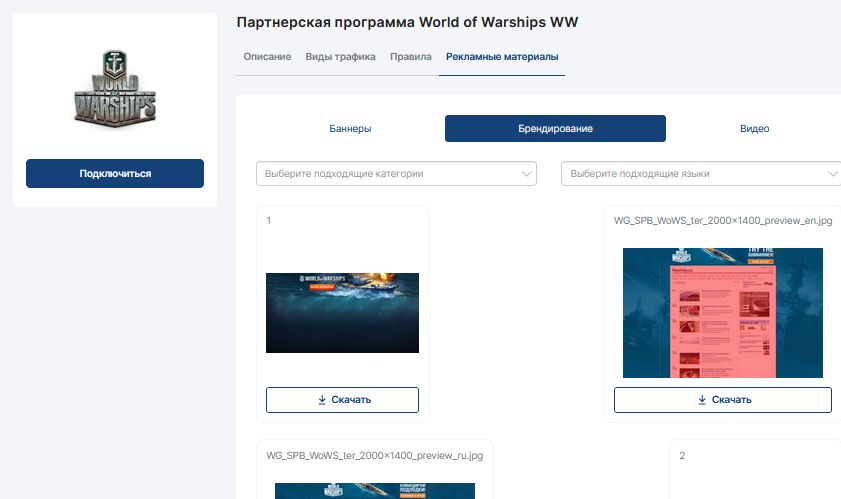
Task: Open the languages dropdown Выберите подходящие языки
Action: coord(701,173)
